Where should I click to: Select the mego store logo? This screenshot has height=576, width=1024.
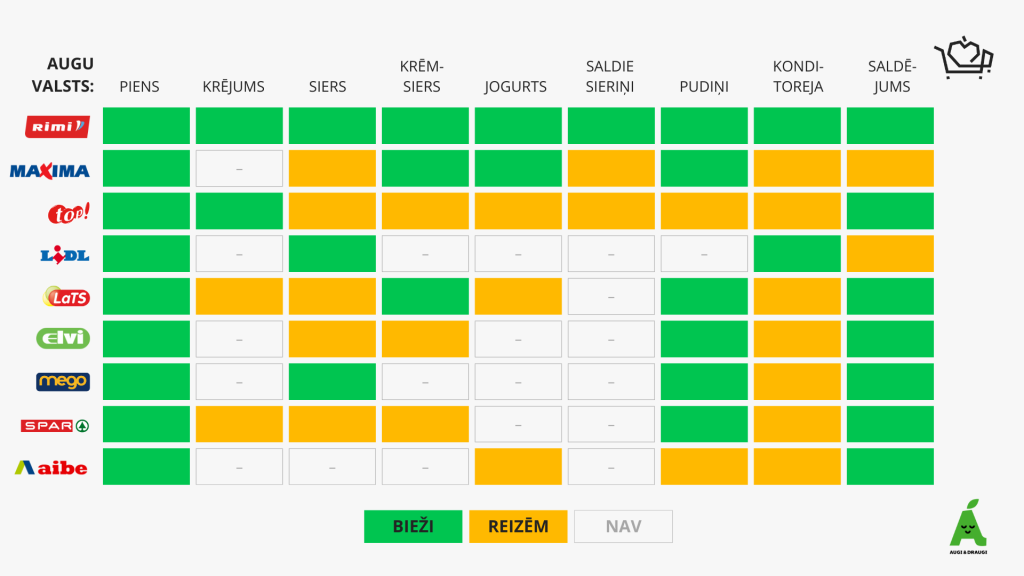click(x=63, y=382)
